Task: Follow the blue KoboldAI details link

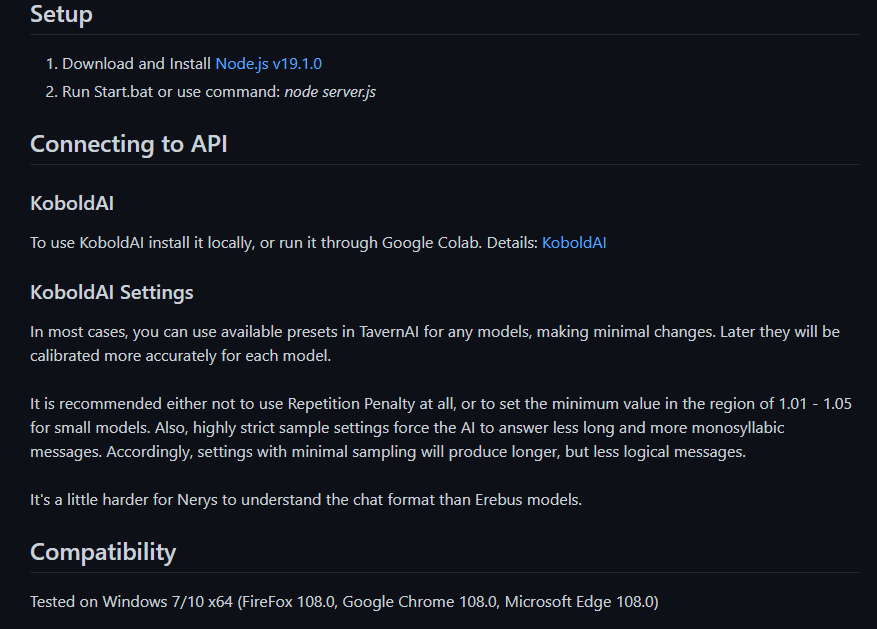Action: 574,243
